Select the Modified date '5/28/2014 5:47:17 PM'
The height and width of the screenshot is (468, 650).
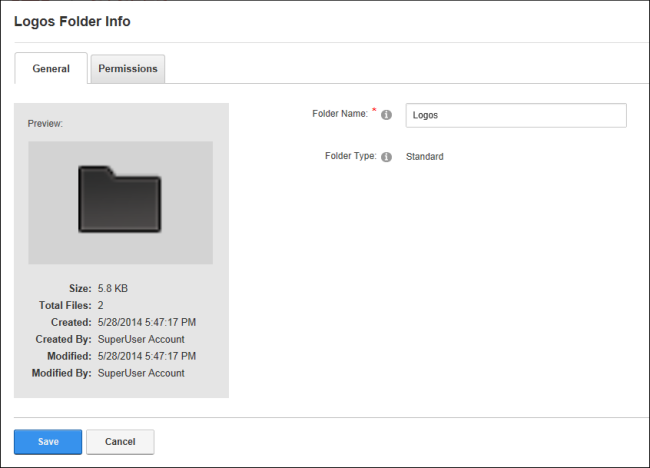click(x=147, y=356)
